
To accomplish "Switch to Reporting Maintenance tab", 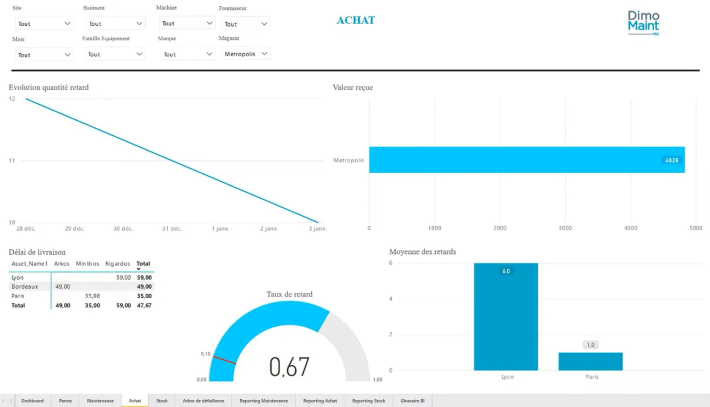I will tap(264, 401).
